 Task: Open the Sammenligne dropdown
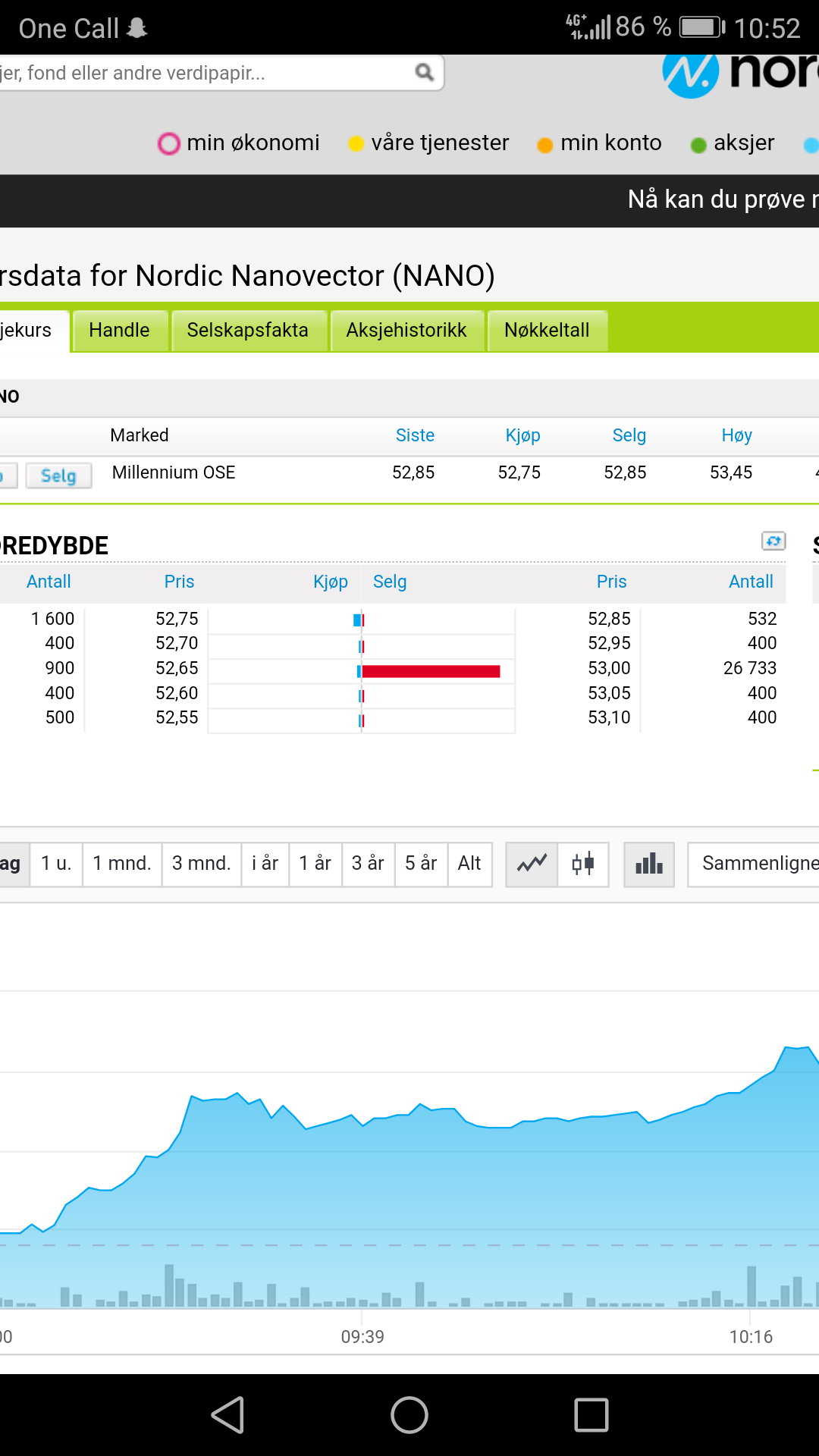[x=753, y=864]
